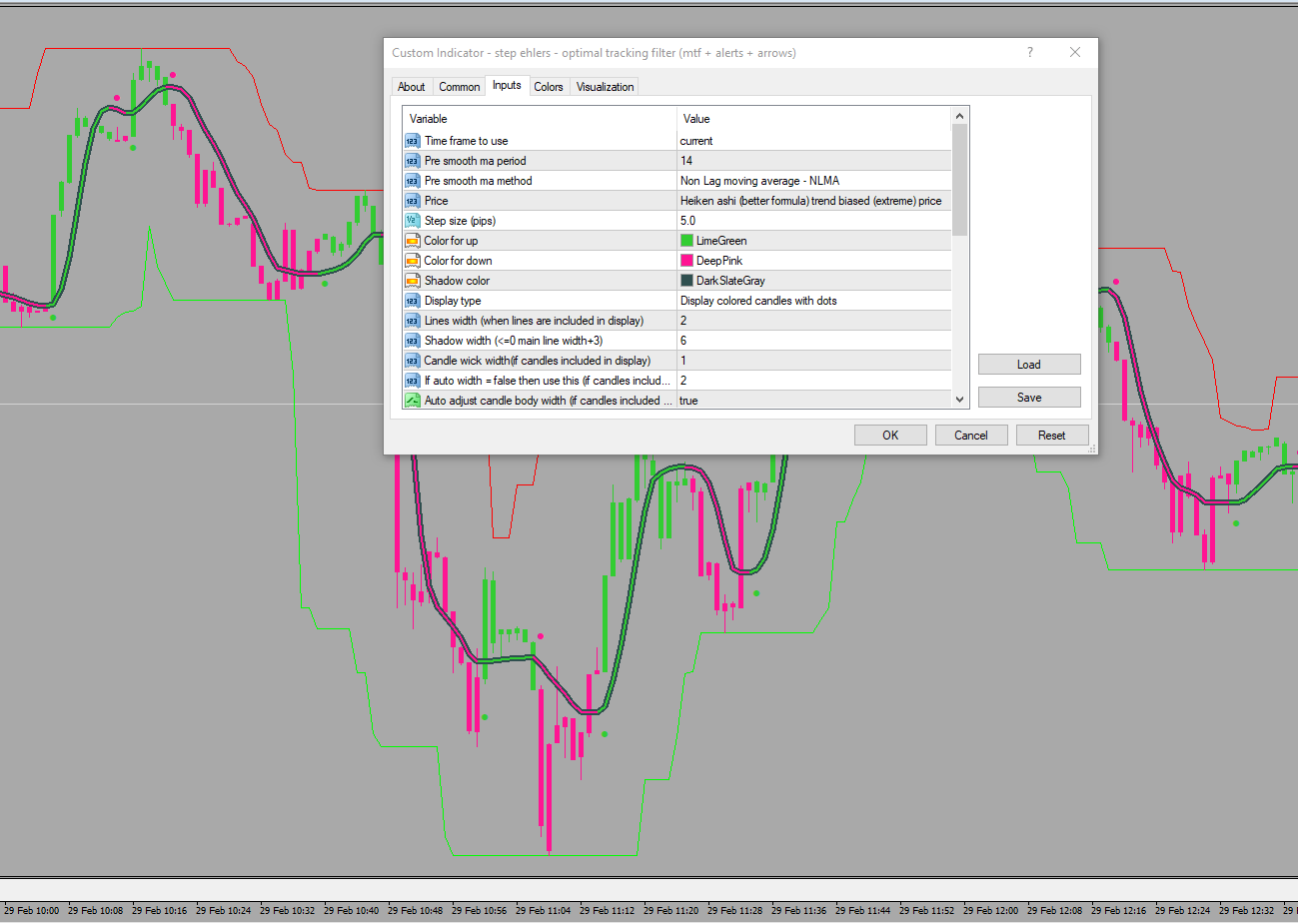
Task: Click the inputs list scrollbar down arrow
Action: pos(960,400)
